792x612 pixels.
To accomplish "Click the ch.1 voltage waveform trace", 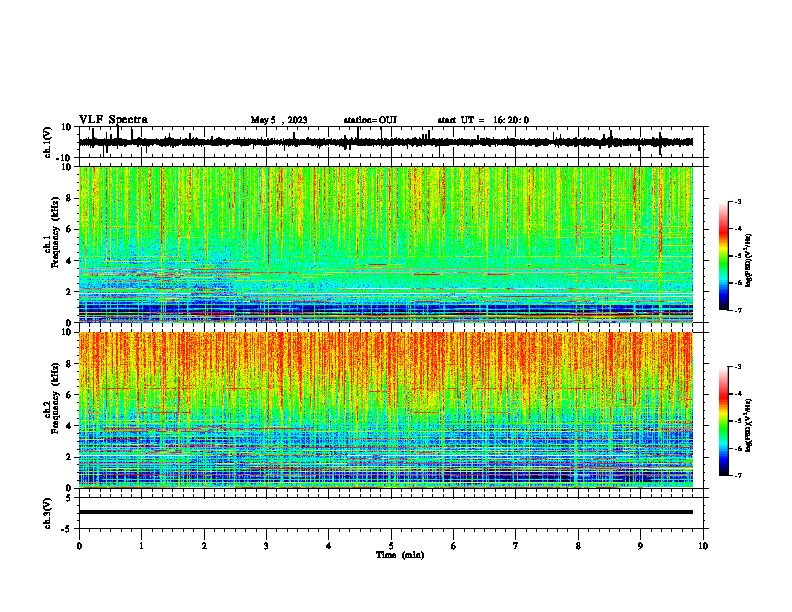I will coord(385,142).
